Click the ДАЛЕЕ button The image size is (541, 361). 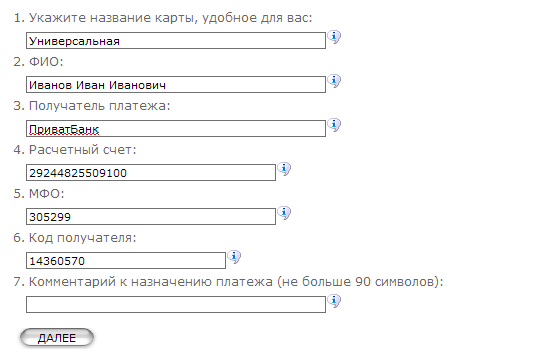click(x=57, y=338)
